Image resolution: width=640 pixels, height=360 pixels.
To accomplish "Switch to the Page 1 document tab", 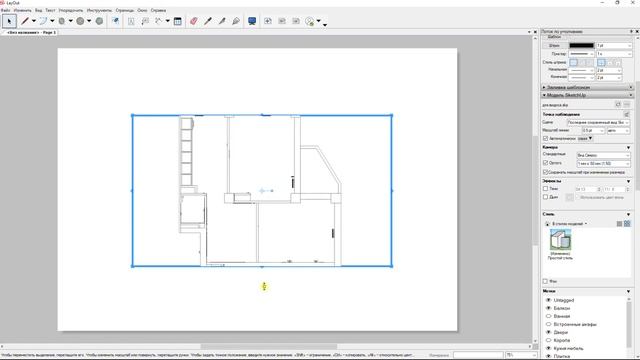I will click(31, 32).
